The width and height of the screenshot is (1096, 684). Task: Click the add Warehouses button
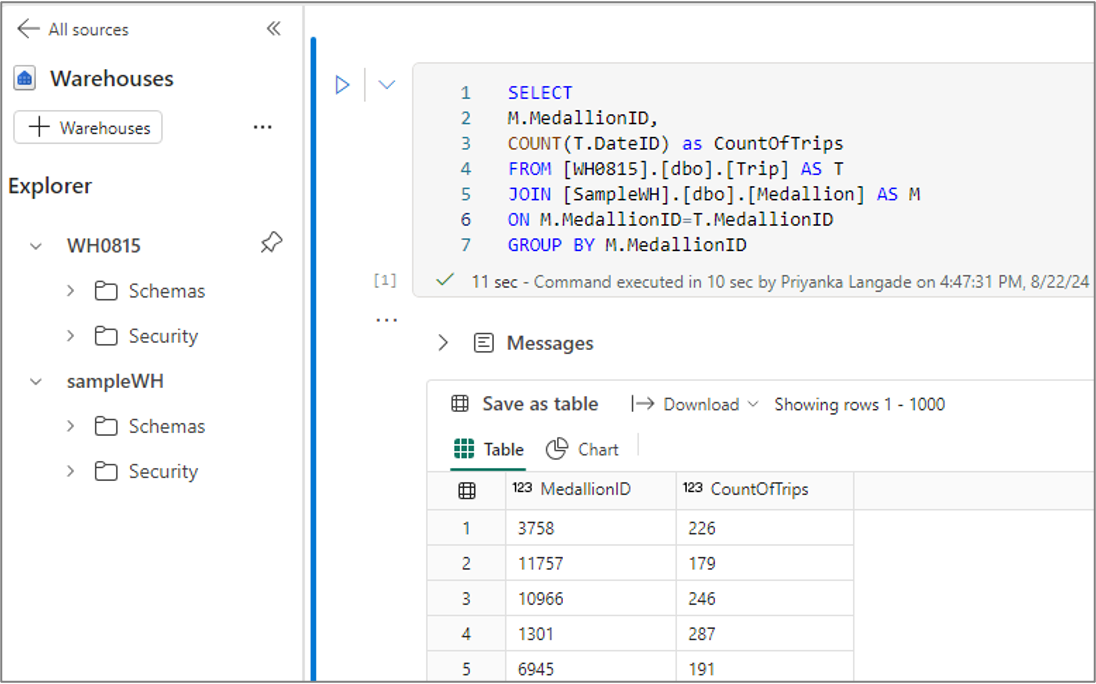[88, 128]
